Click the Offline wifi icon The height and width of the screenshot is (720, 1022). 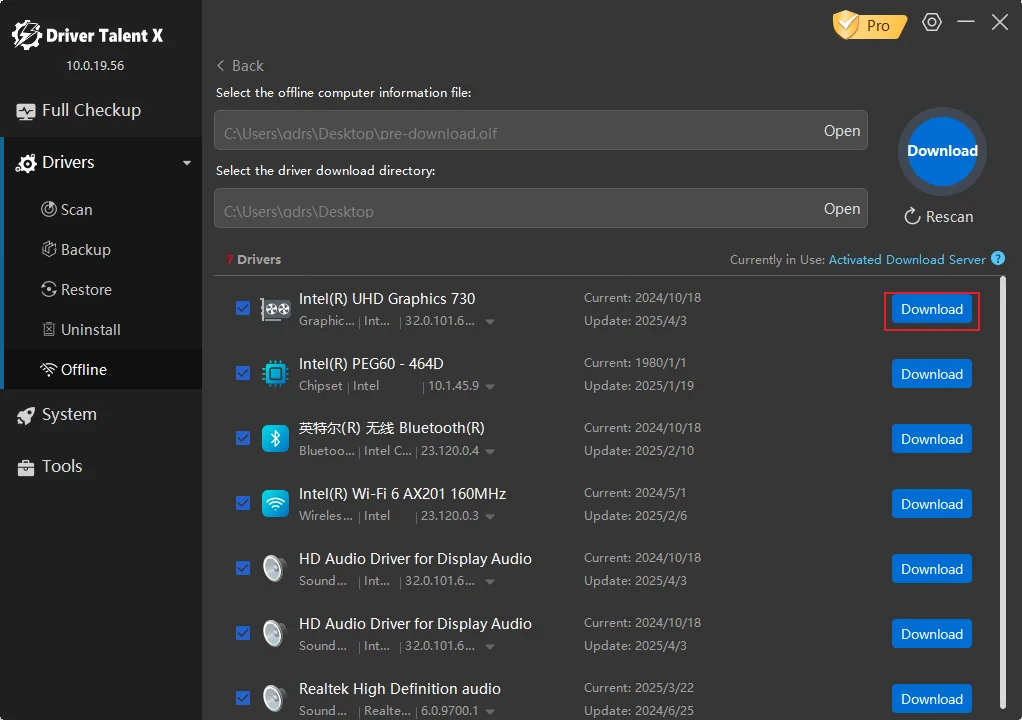tap(48, 369)
